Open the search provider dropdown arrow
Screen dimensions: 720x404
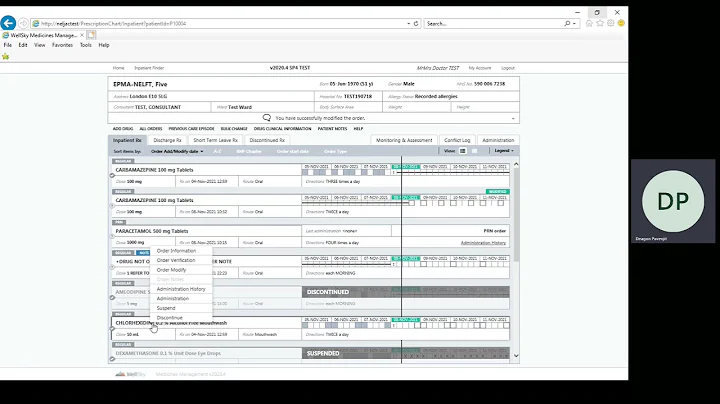(574, 23)
